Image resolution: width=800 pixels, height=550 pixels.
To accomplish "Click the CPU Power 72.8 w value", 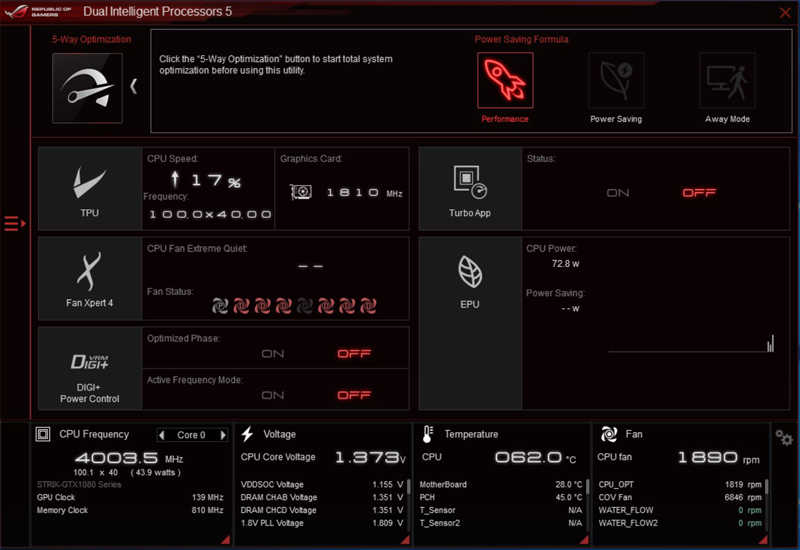I will (x=565, y=264).
